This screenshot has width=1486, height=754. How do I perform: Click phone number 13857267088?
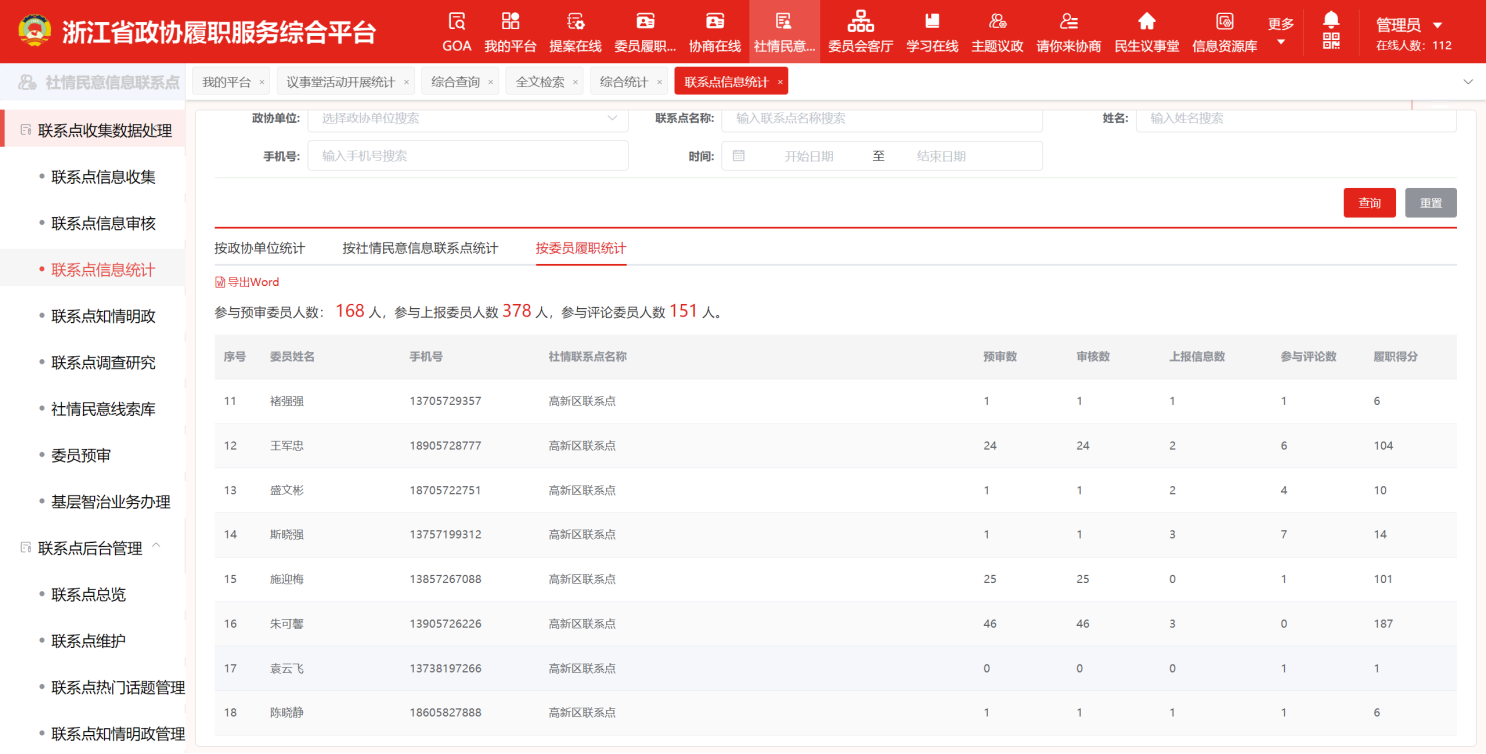click(x=445, y=579)
